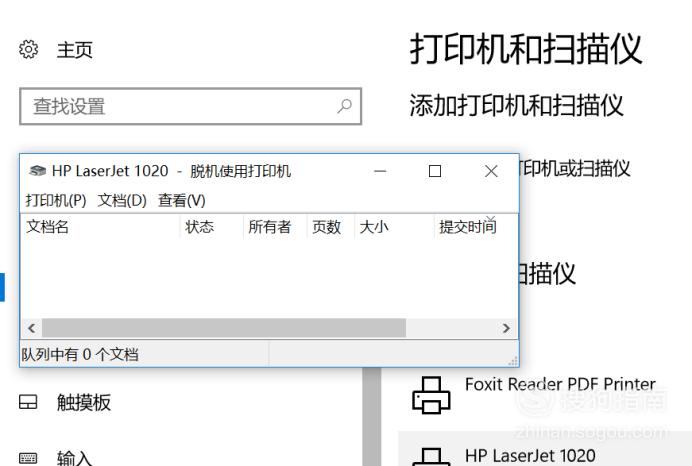The width and height of the screenshot is (692, 466).
Task: Click the queue window resize grip
Action: pos(513,361)
